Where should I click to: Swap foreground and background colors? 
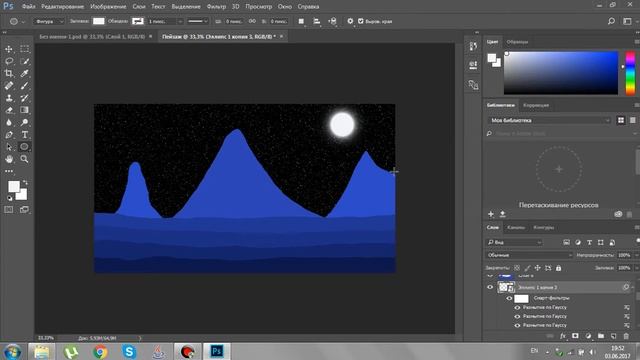point(25,182)
